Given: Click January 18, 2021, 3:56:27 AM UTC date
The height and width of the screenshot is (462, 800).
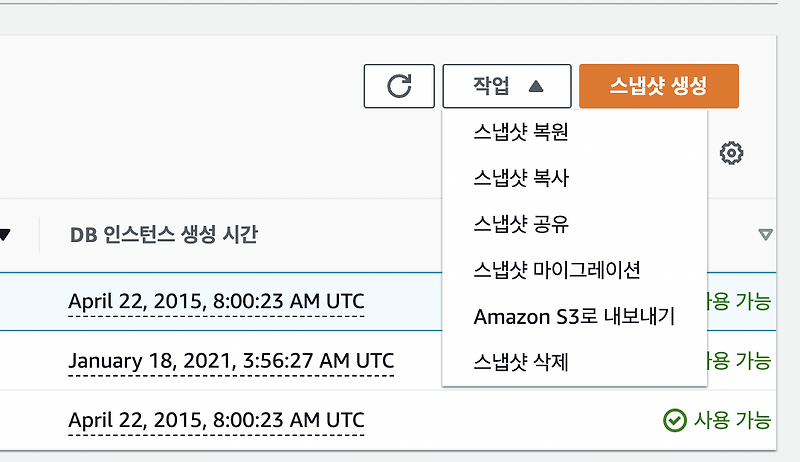Looking at the screenshot, I should click(x=231, y=361).
